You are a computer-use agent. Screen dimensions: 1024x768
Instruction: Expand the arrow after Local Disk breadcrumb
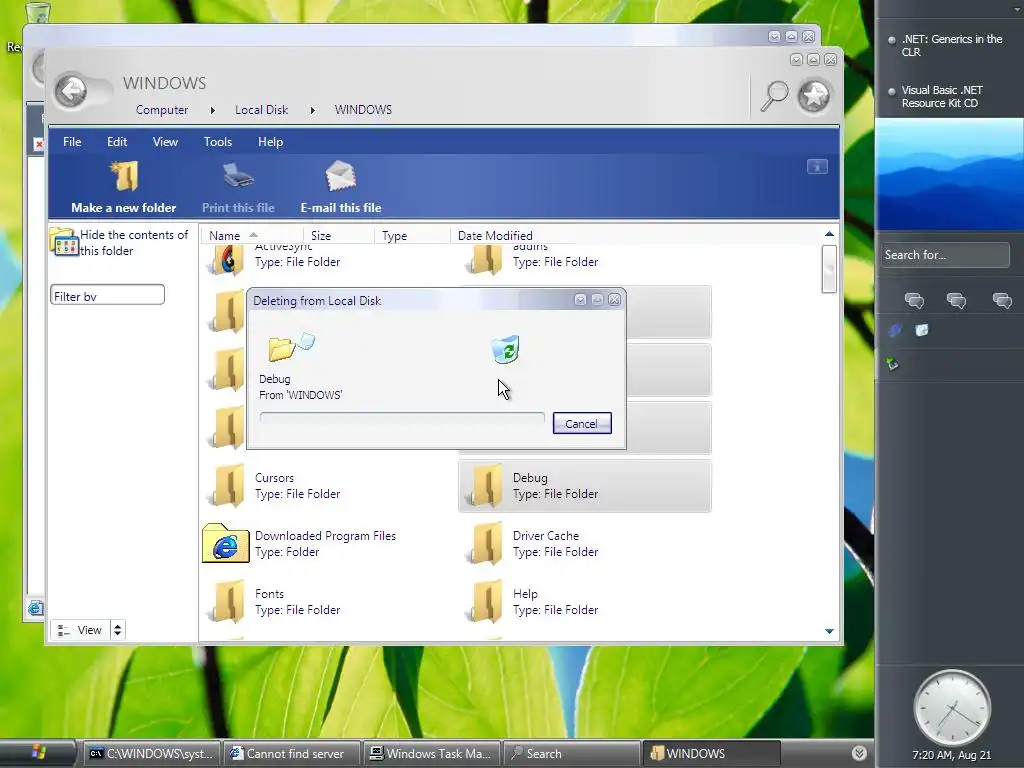click(312, 110)
